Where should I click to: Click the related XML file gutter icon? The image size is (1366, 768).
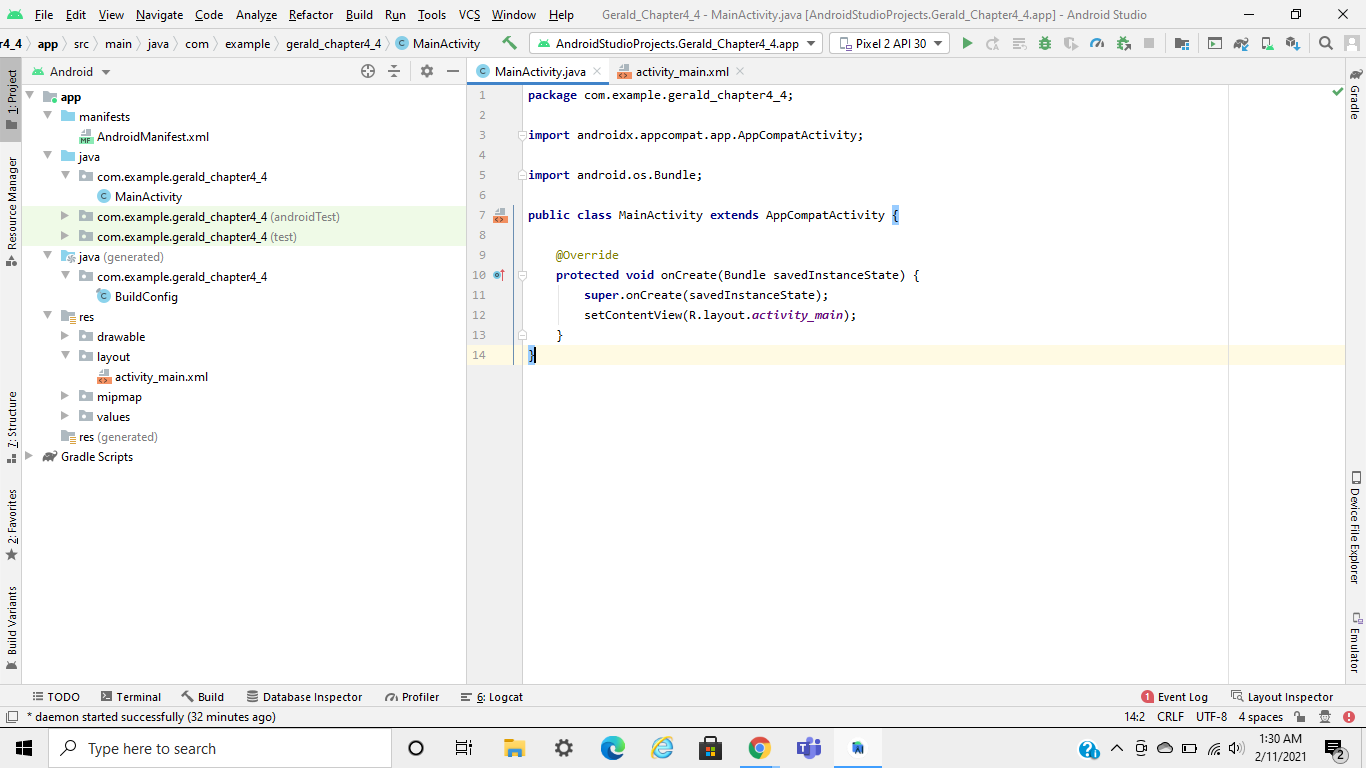pos(501,215)
